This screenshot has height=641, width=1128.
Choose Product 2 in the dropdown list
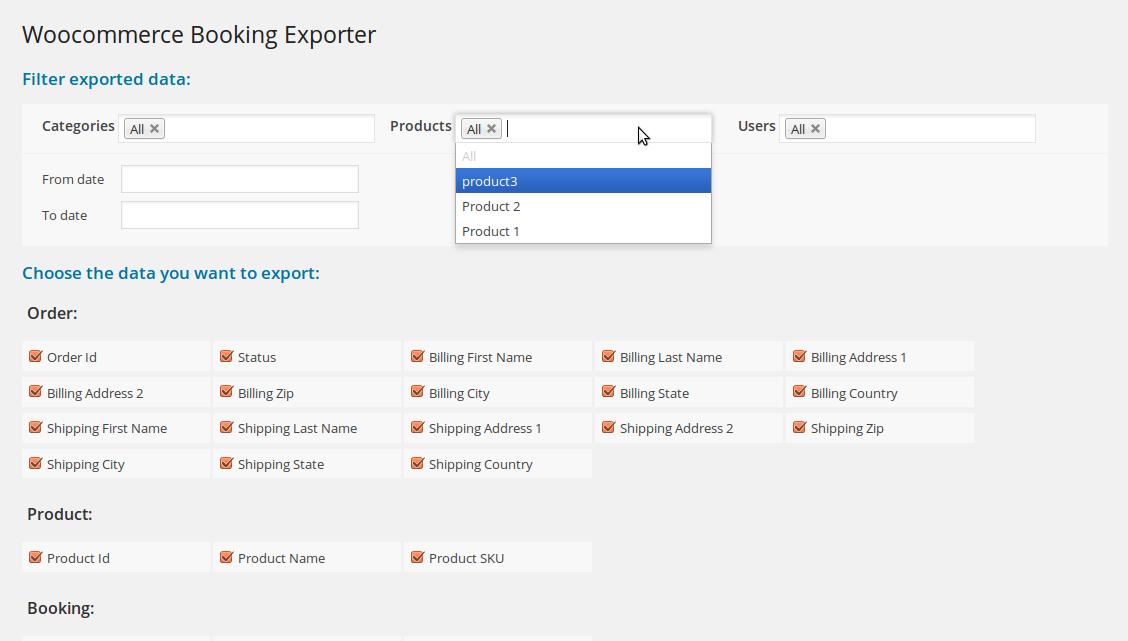[583, 206]
